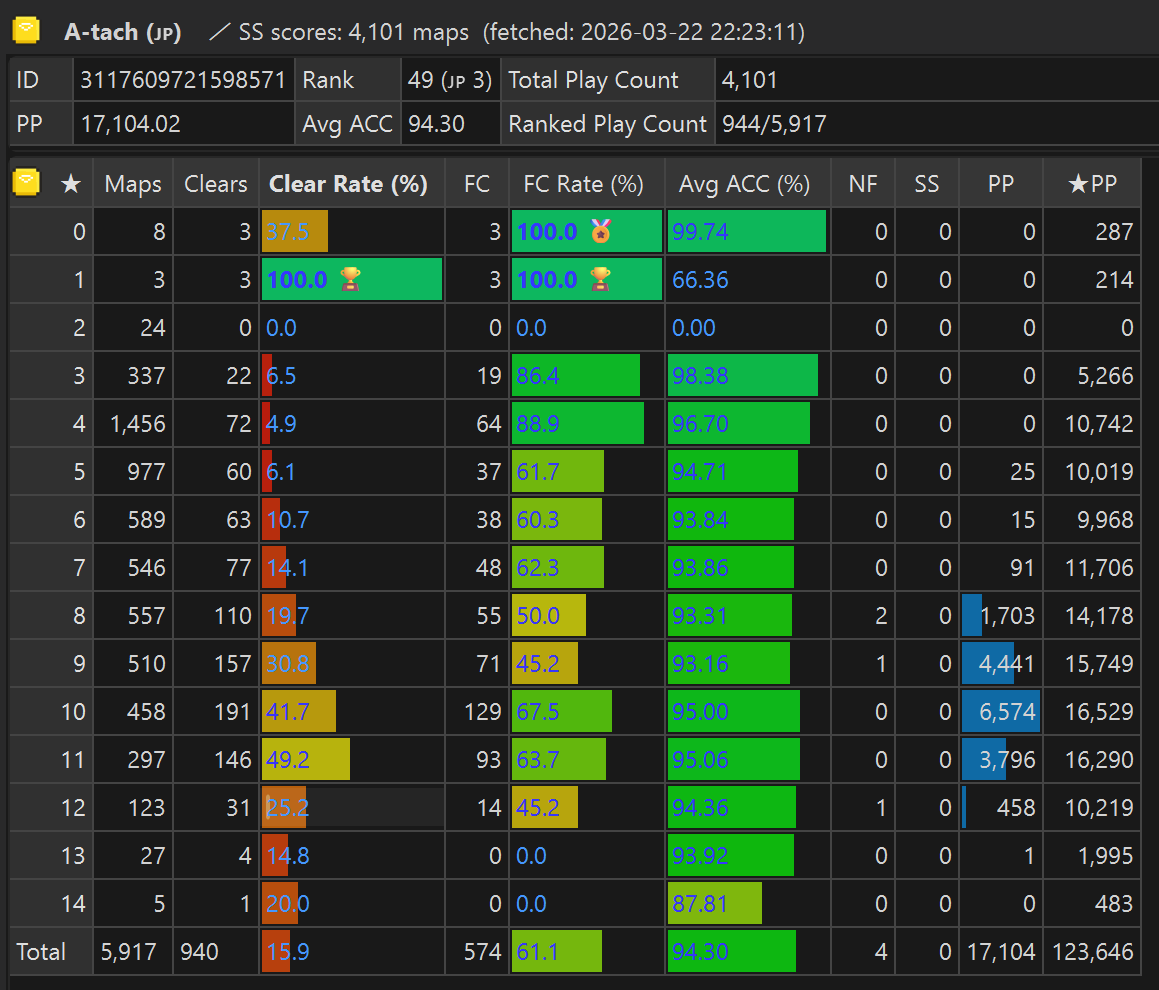Image resolution: width=1159 pixels, height=990 pixels.
Task: Click the 86.4 FC rate bar
Action: click(576, 376)
